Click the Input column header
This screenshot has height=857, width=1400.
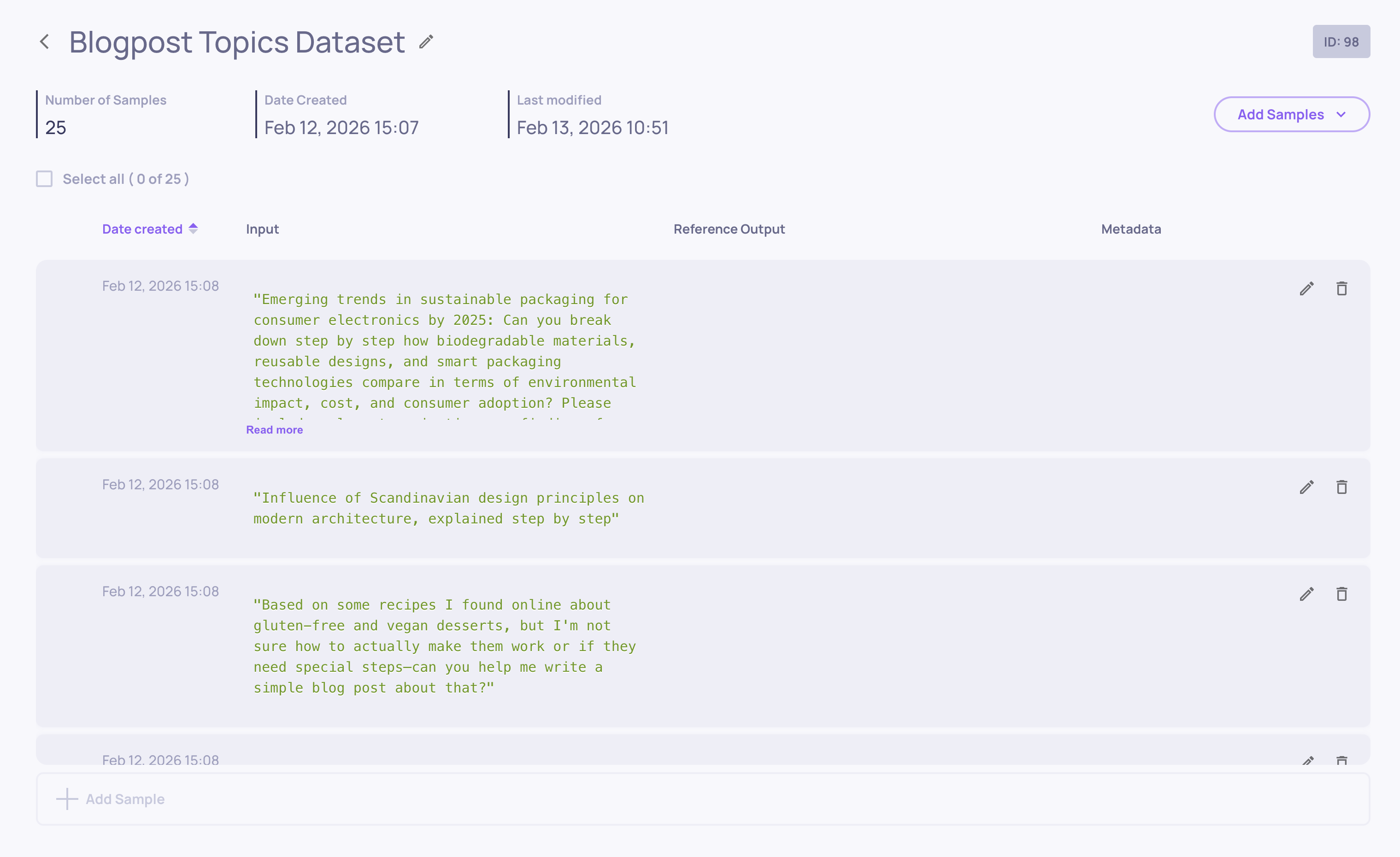(x=262, y=229)
